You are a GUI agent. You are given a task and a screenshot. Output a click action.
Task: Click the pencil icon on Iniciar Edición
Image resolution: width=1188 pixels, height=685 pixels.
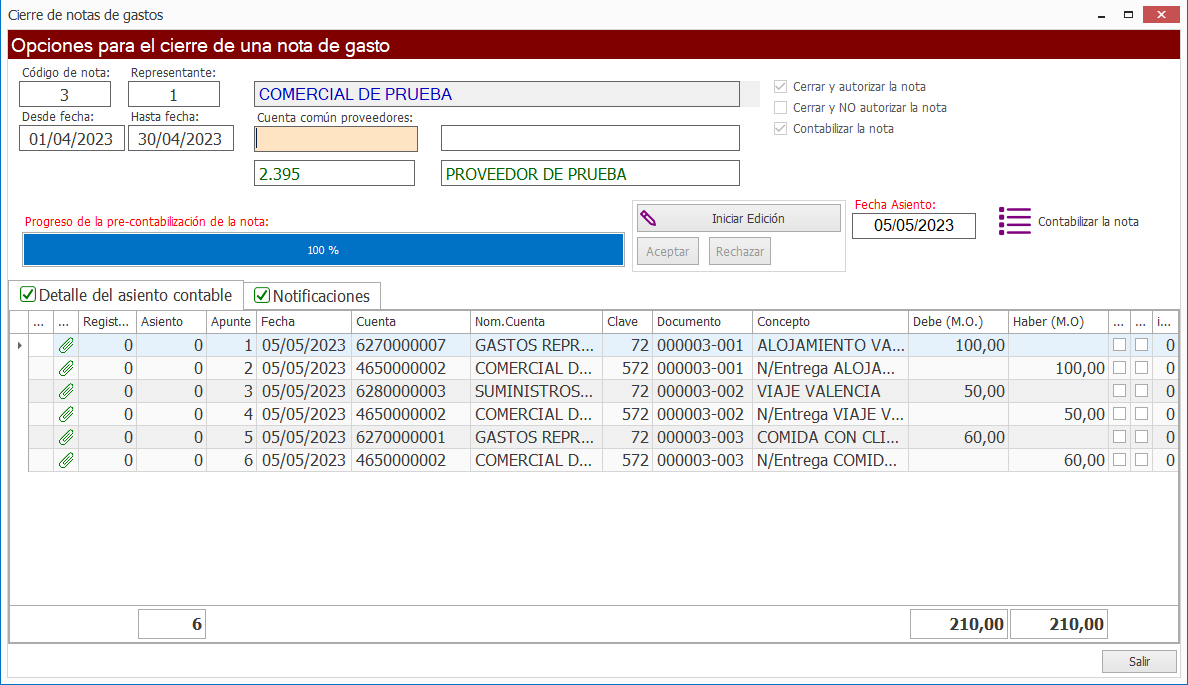pyautogui.click(x=648, y=218)
